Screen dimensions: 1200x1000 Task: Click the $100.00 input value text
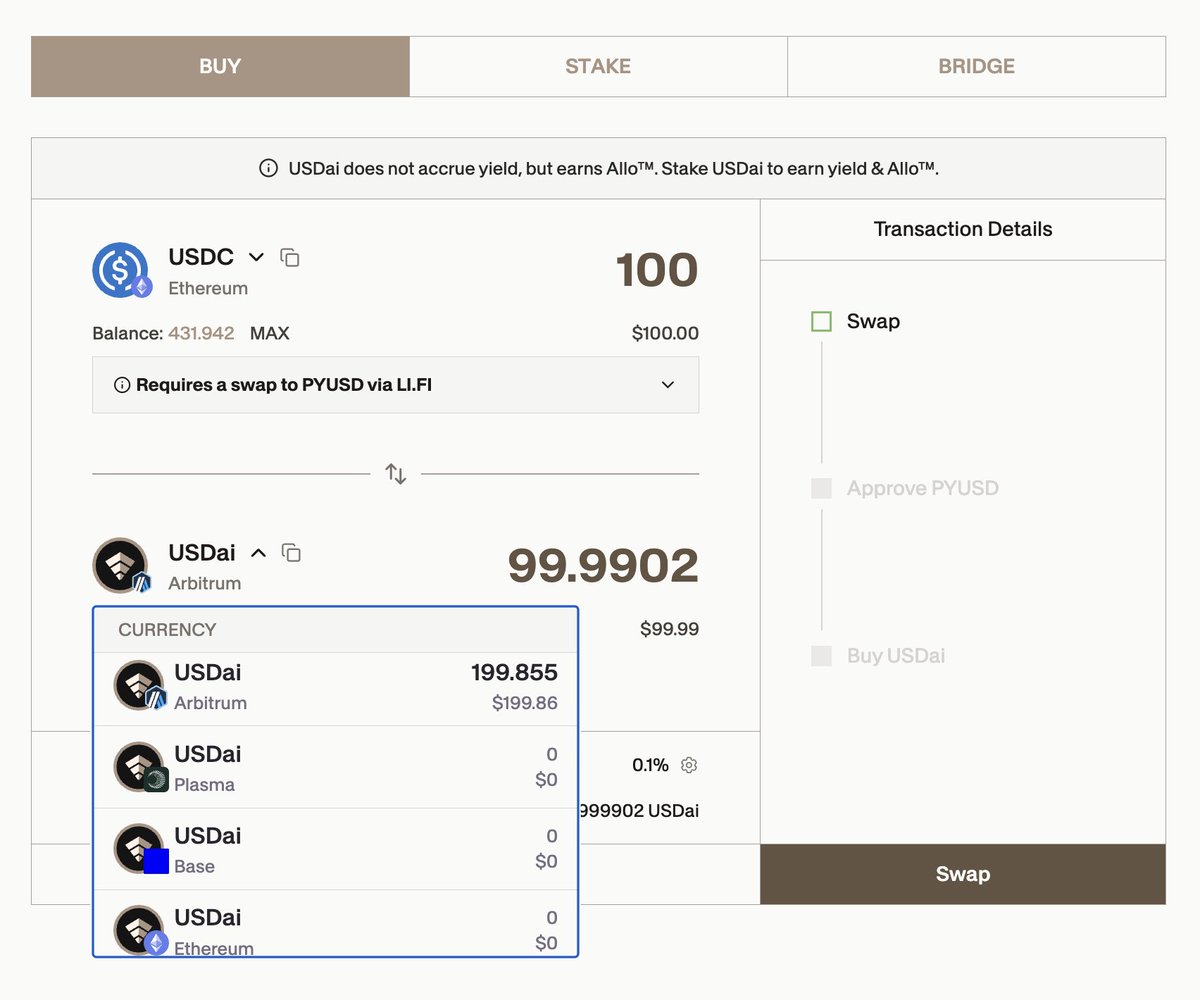(665, 333)
